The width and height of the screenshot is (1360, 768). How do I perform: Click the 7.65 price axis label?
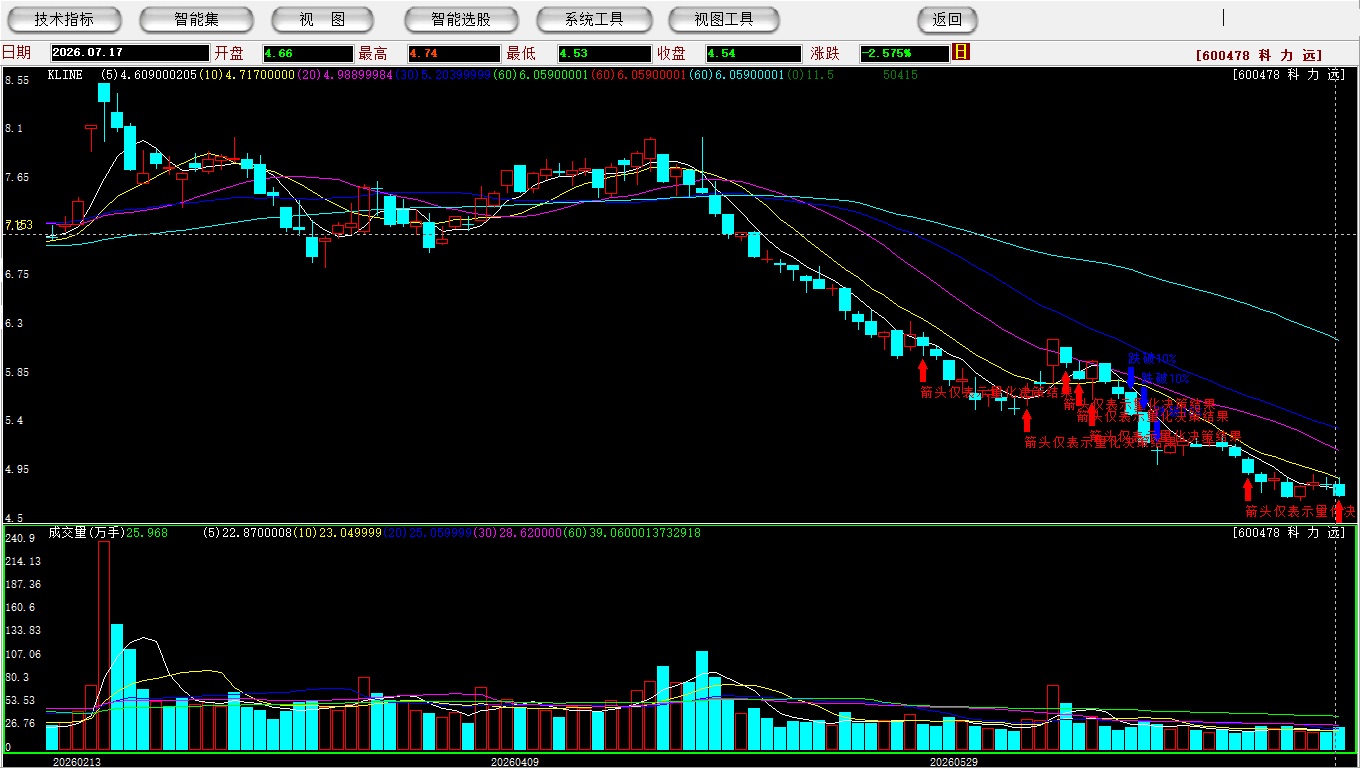coord(17,178)
